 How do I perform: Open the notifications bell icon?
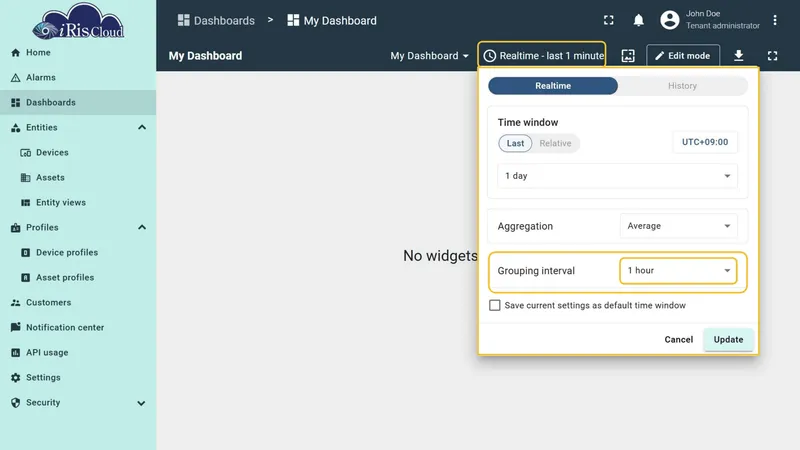click(638, 20)
